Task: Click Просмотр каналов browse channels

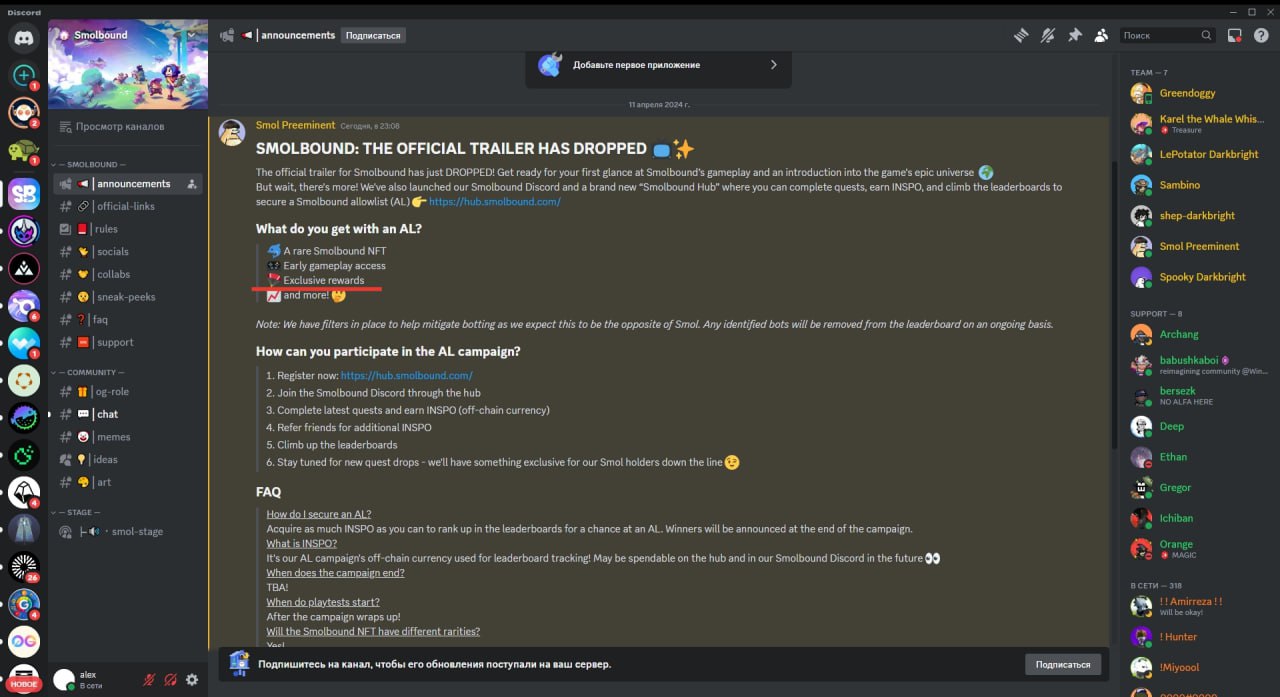Action: click(128, 127)
